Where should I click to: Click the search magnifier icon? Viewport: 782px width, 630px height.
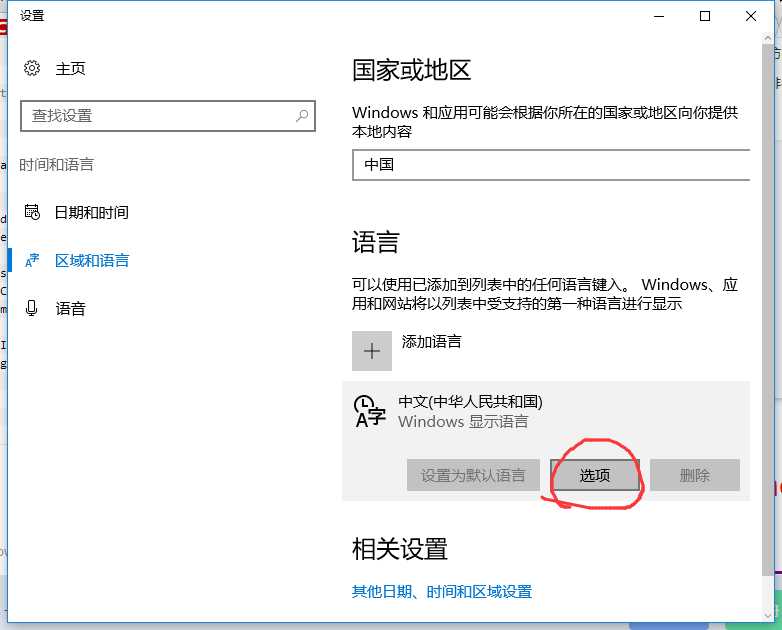pyautogui.click(x=302, y=116)
